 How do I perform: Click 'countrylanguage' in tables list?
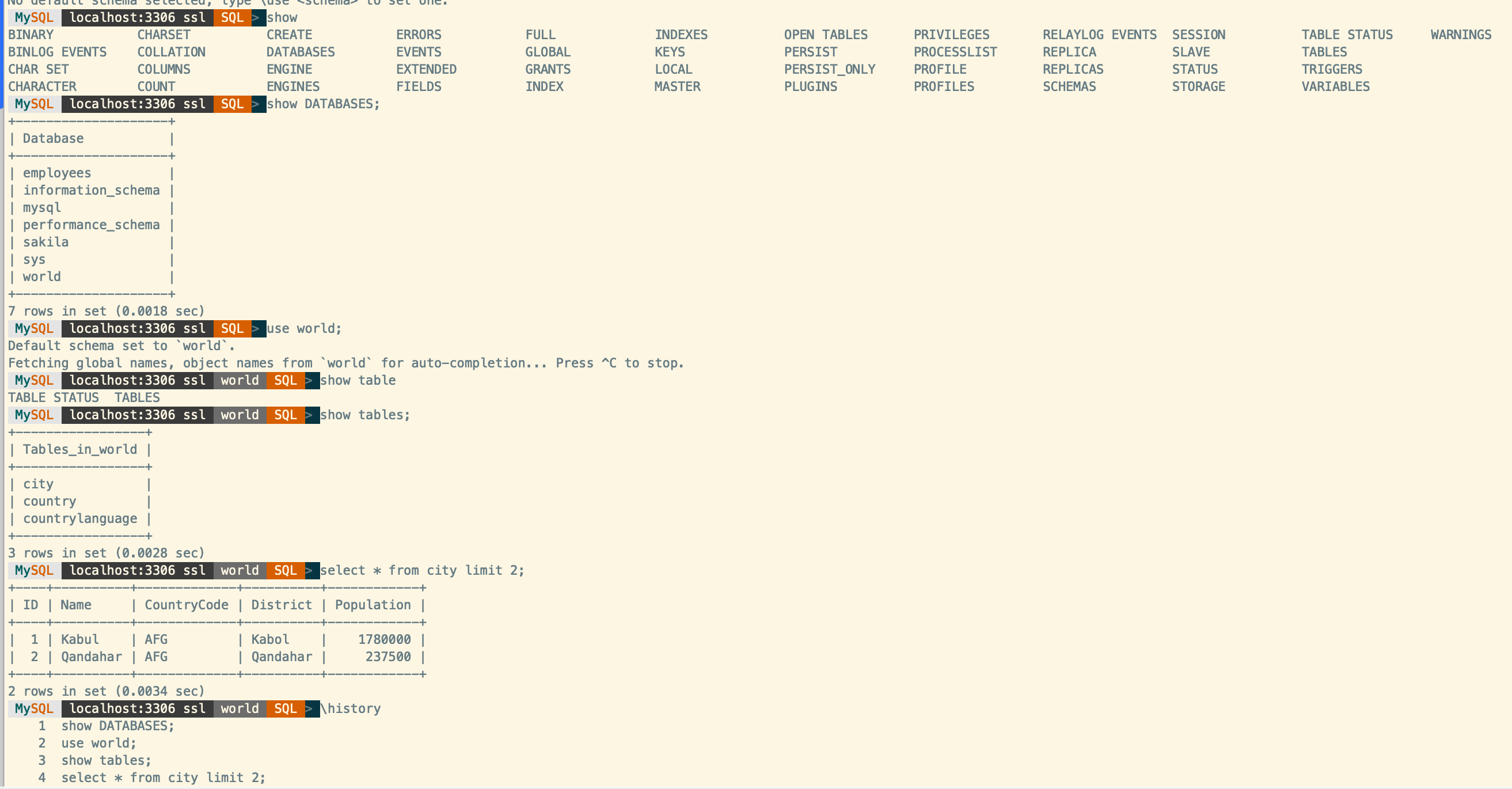pyautogui.click(x=80, y=518)
